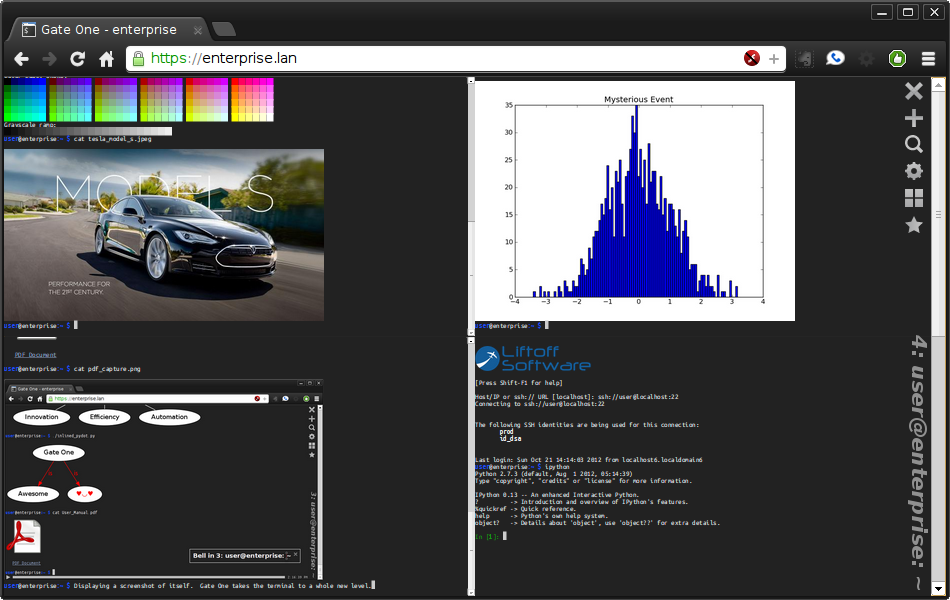
Task: Go to the browser home page
Action: click(106, 59)
